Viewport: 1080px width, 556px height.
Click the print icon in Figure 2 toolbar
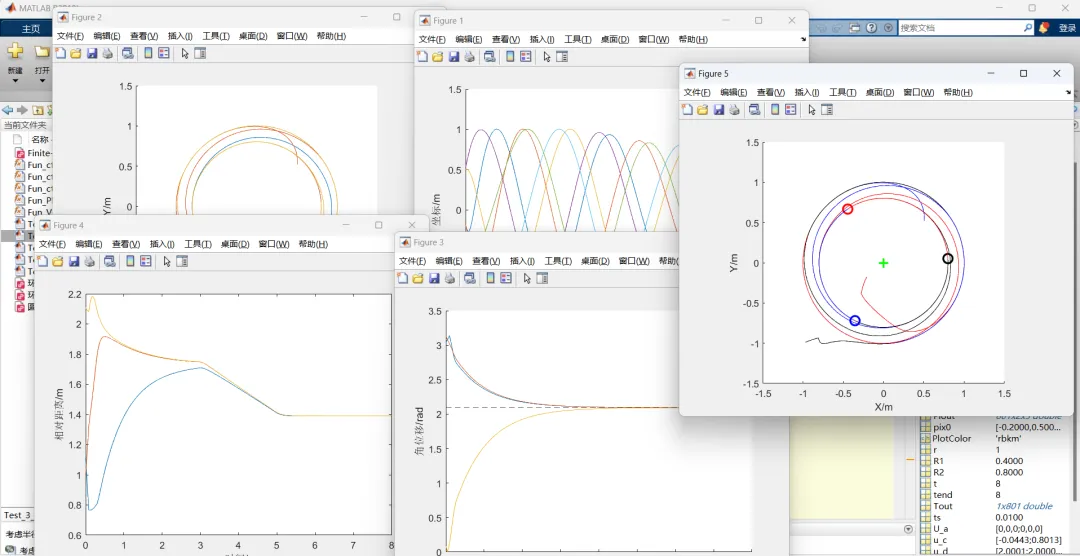(x=108, y=54)
